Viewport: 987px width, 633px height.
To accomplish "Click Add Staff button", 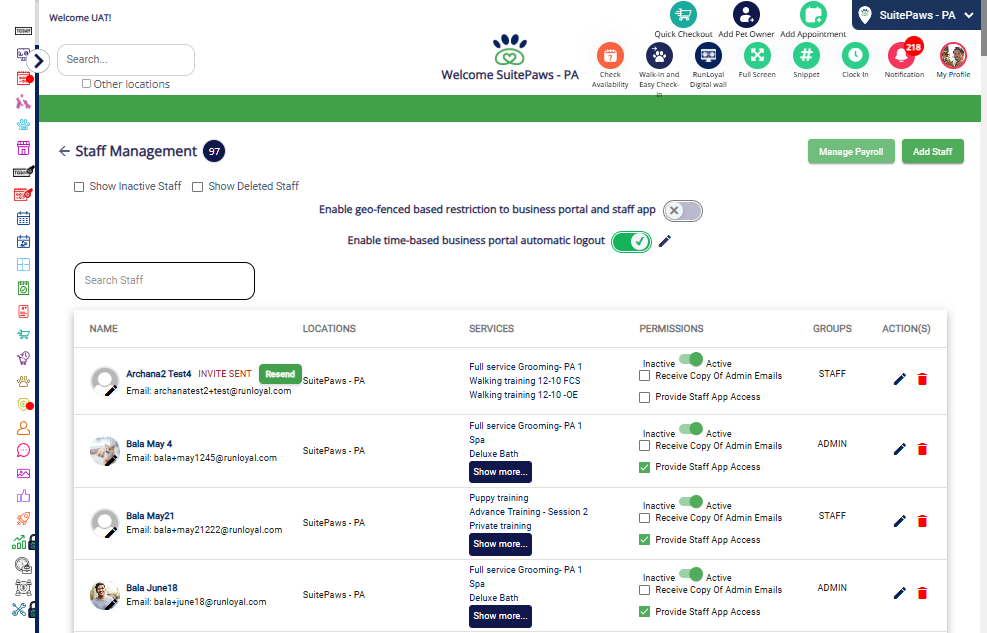I will tap(932, 152).
